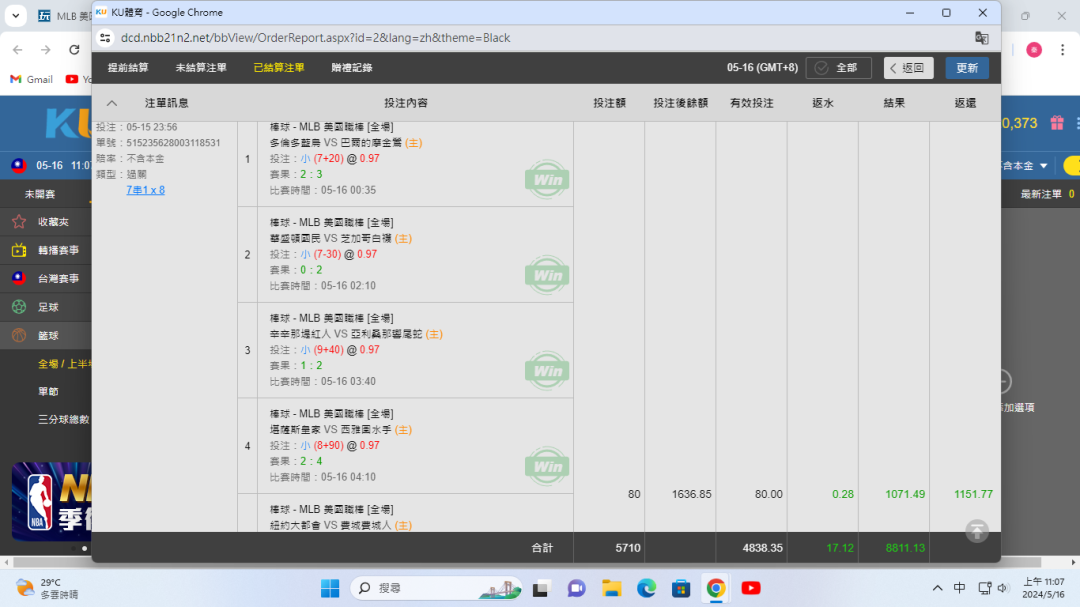
Task: Click the live broadcast TV icon
Action: pyautogui.click(x=18, y=250)
